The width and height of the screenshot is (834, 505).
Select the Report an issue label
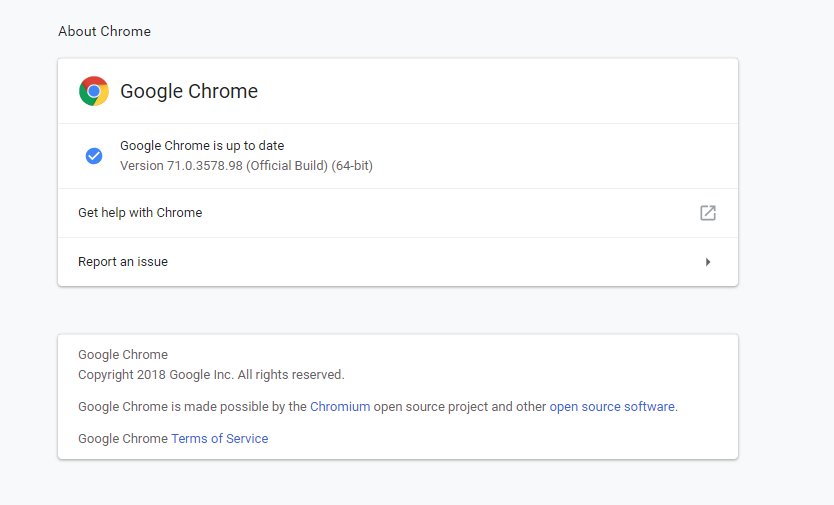pos(123,262)
